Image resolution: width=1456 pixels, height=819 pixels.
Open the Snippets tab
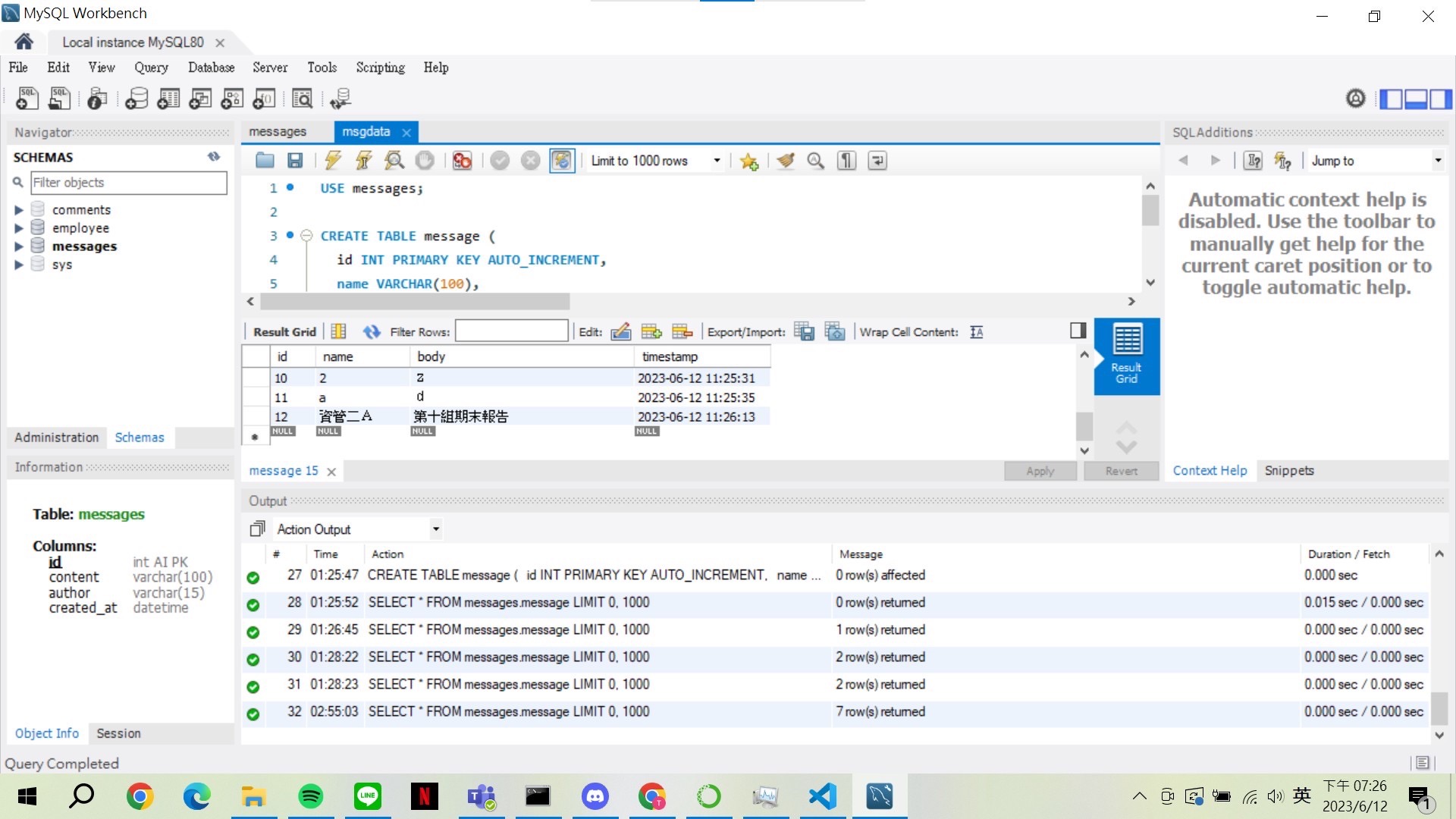1288,470
